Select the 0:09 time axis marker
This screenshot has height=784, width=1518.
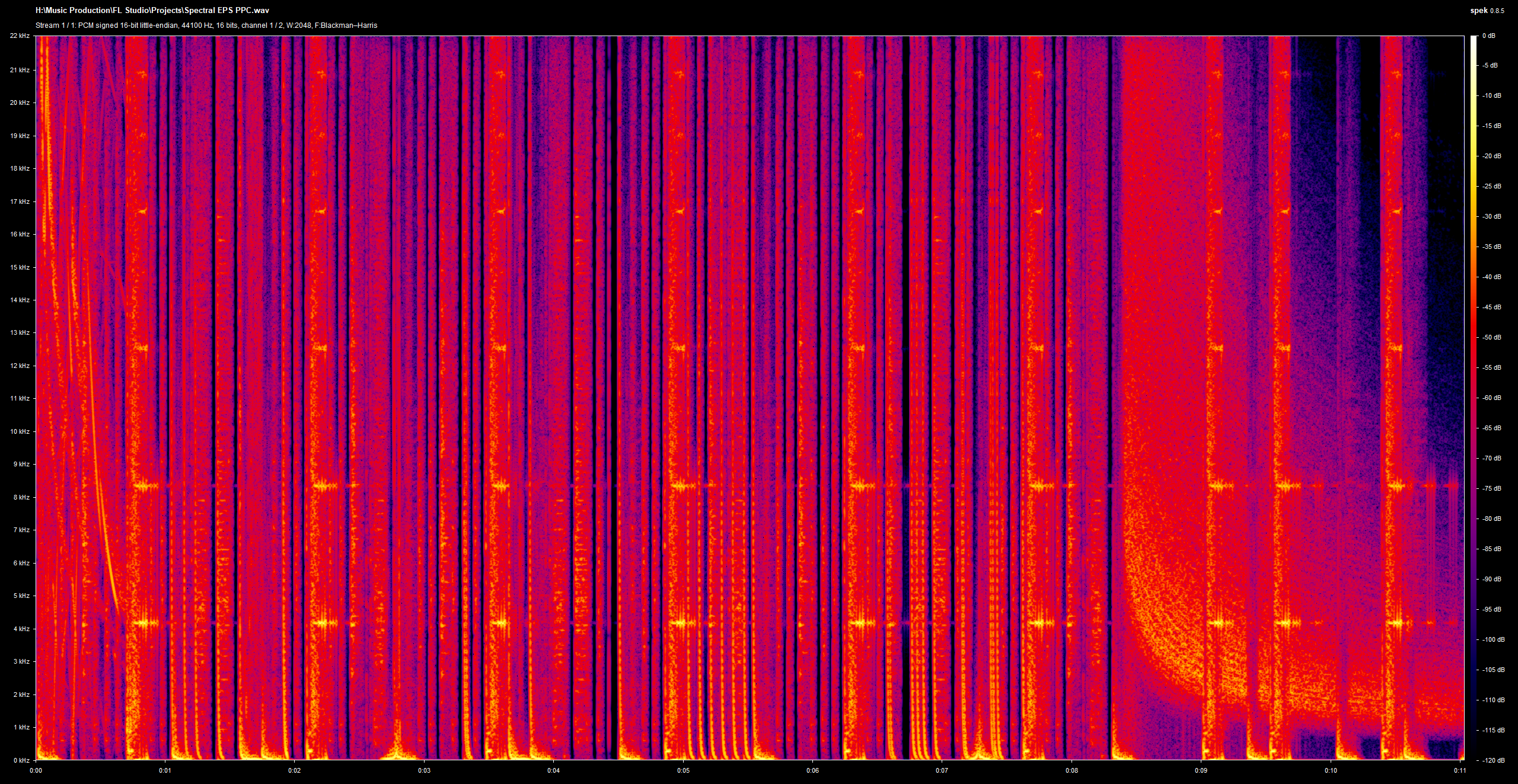click(1201, 771)
